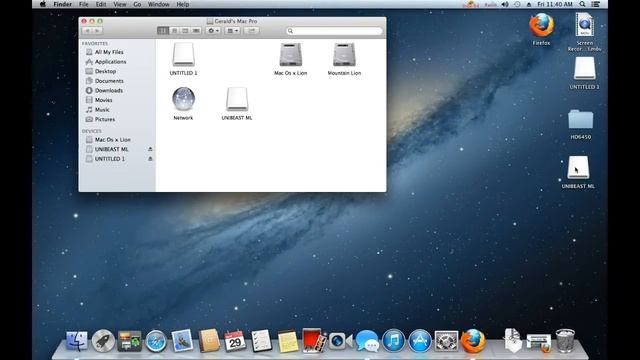Switch Finder to icon view
This screenshot has width=640, height=360.
[163, 31]
